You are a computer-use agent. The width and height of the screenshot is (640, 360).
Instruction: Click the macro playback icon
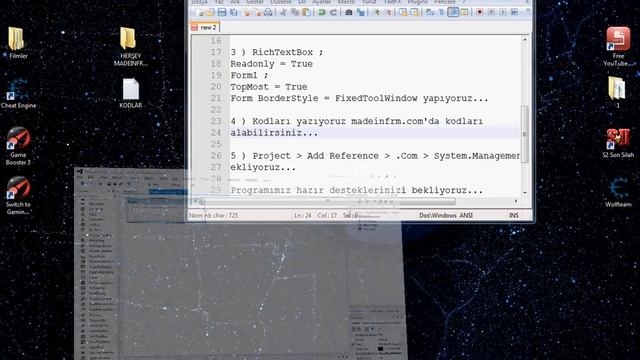[503, 12]
